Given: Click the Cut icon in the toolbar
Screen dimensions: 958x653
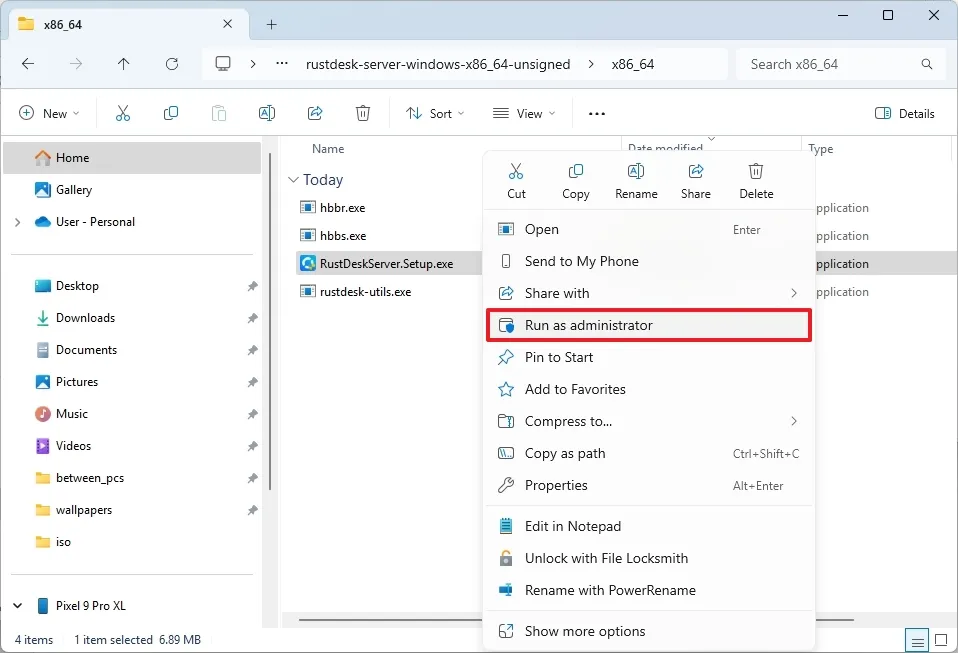Looking at the screenshot, I should point(122,113).
